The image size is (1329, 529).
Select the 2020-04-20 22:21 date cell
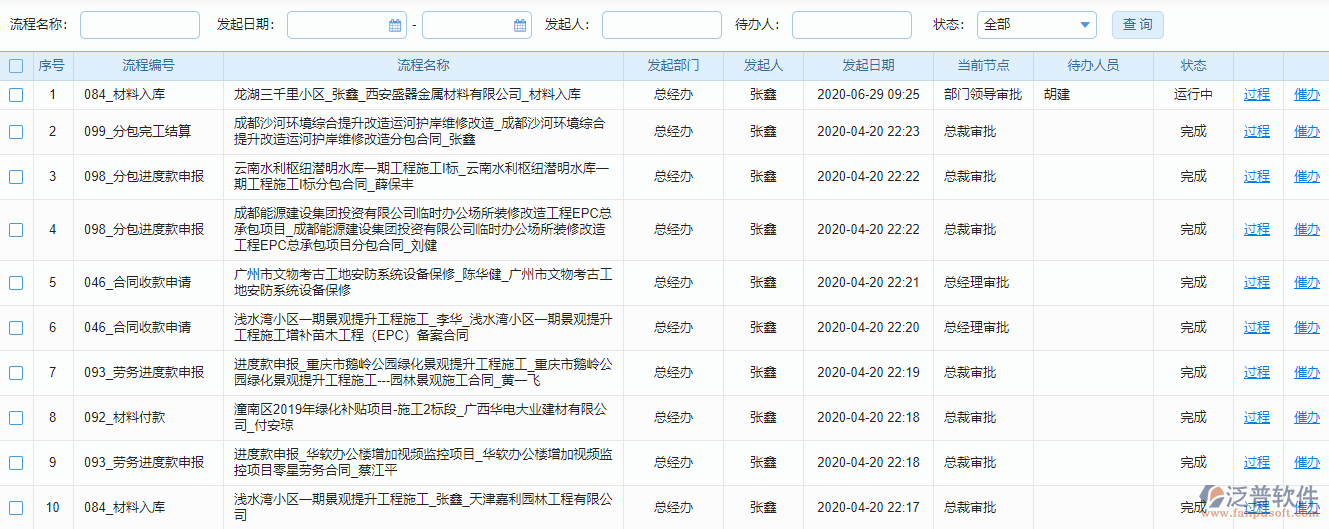(868, 283)
